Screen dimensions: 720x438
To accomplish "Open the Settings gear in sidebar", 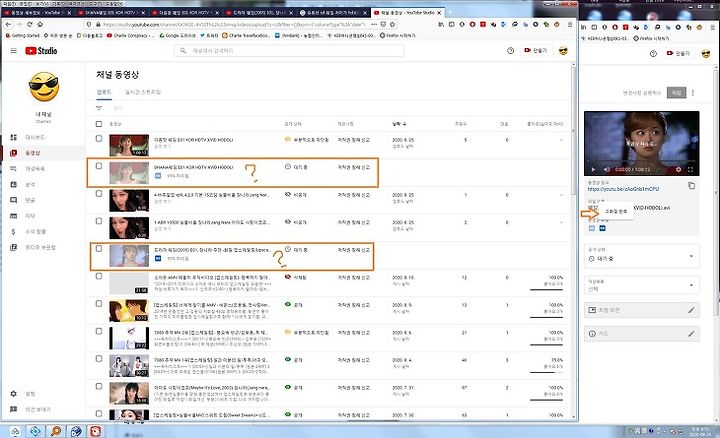I will pos(14,393).
